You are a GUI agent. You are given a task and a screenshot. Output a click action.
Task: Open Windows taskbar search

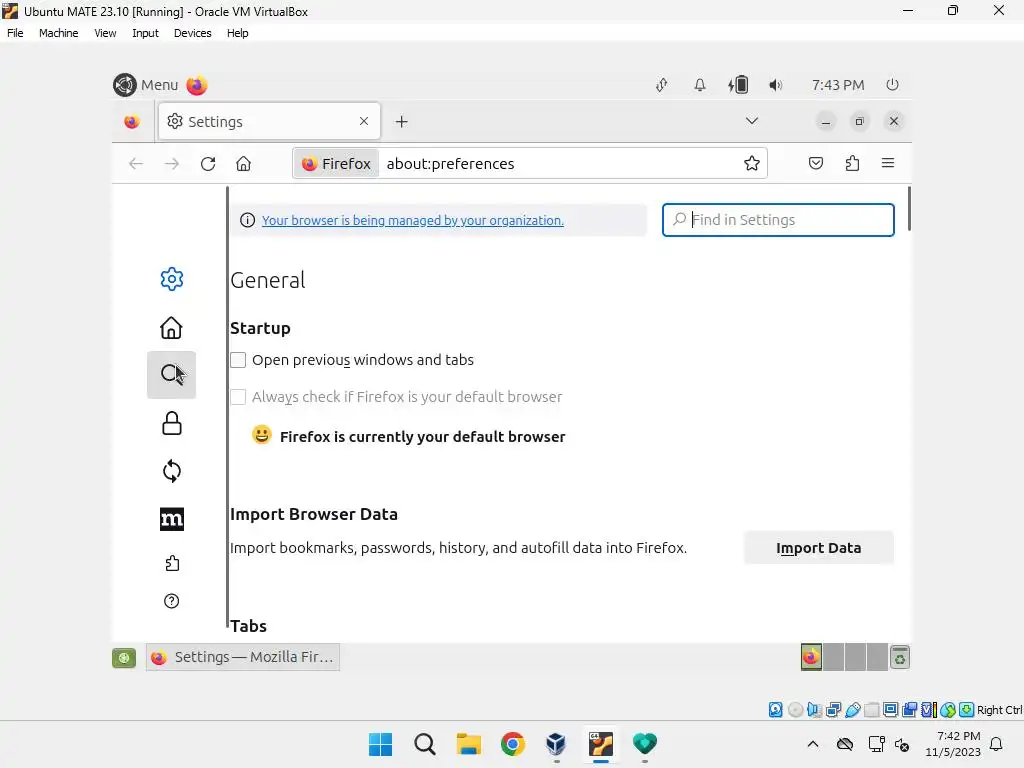[424, 744]
